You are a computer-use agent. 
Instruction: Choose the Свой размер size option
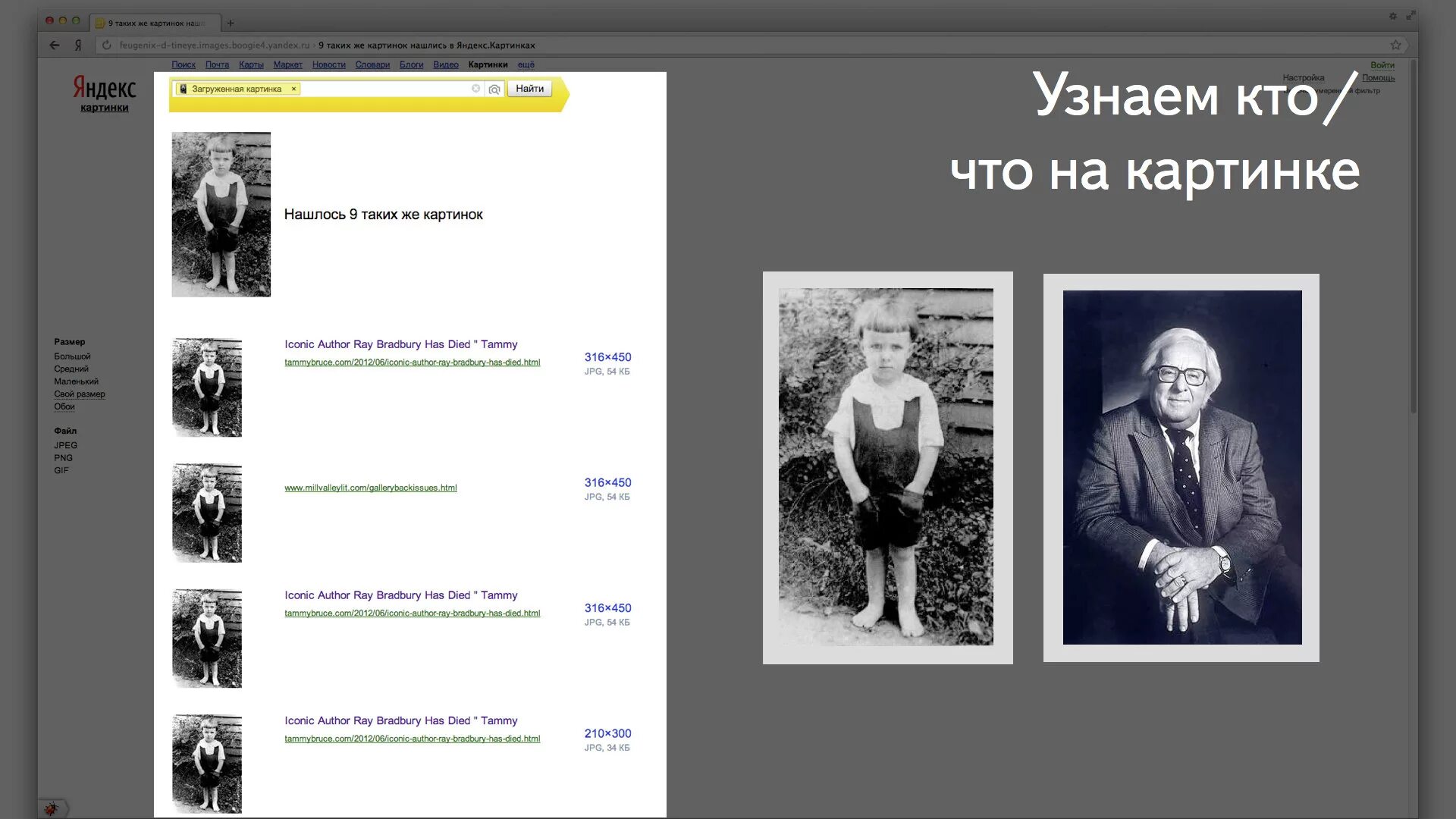[80, 394]
